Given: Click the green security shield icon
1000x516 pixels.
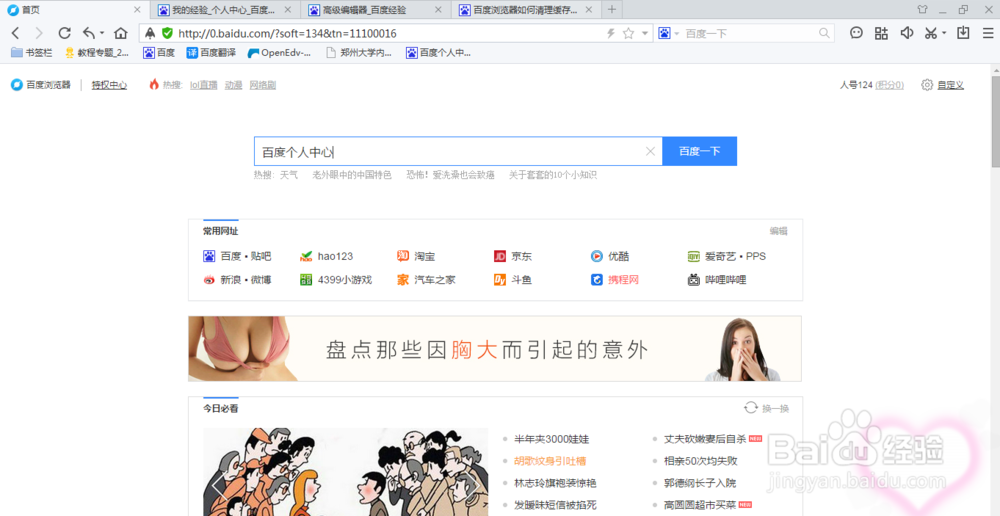Looking at the screenshot, I should (x=167, y=33).
